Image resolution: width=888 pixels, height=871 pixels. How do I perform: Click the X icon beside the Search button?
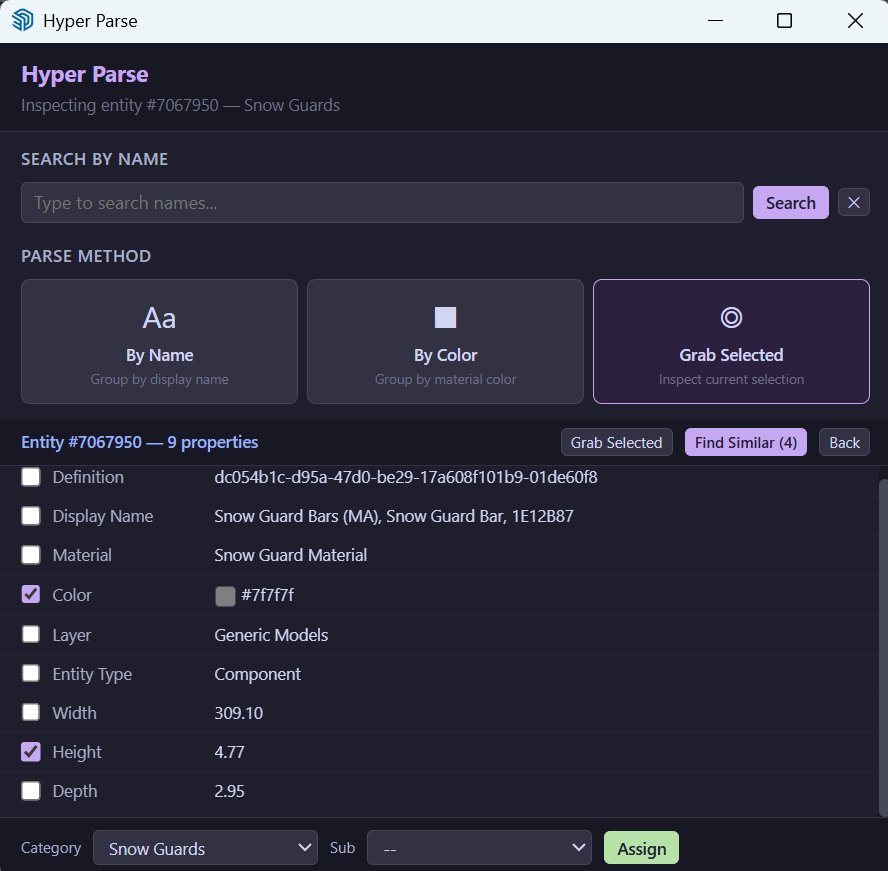(853, 202)
